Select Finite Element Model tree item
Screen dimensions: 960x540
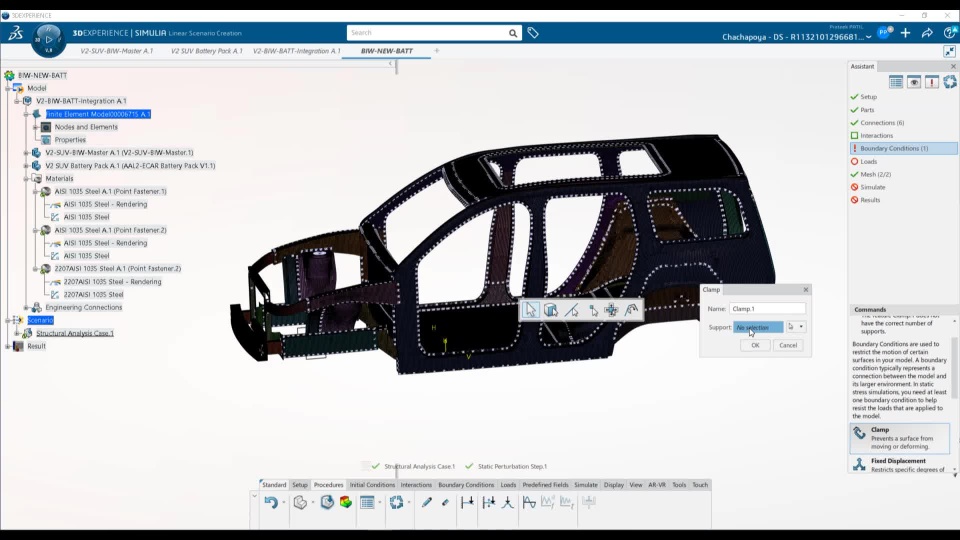pos(98,114)
